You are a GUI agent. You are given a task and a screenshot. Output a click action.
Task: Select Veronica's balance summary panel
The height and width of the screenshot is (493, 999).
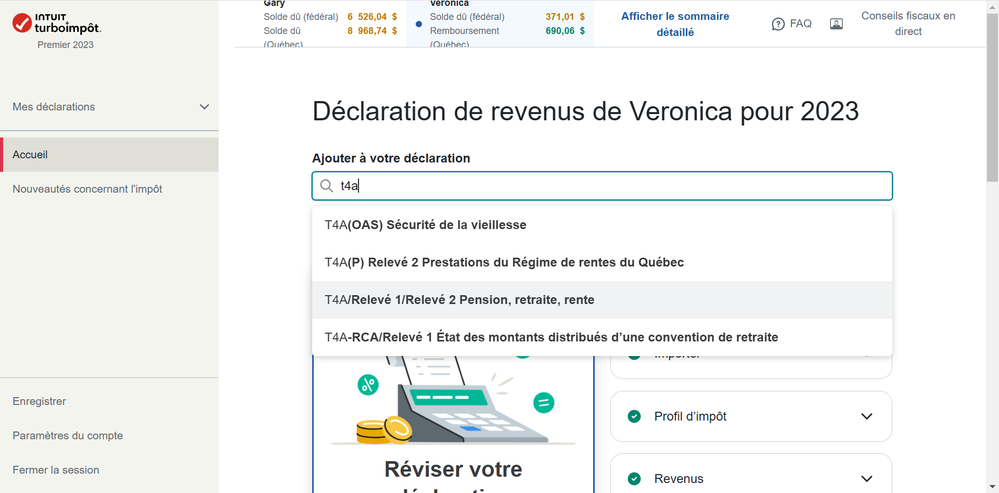[500, 23]
